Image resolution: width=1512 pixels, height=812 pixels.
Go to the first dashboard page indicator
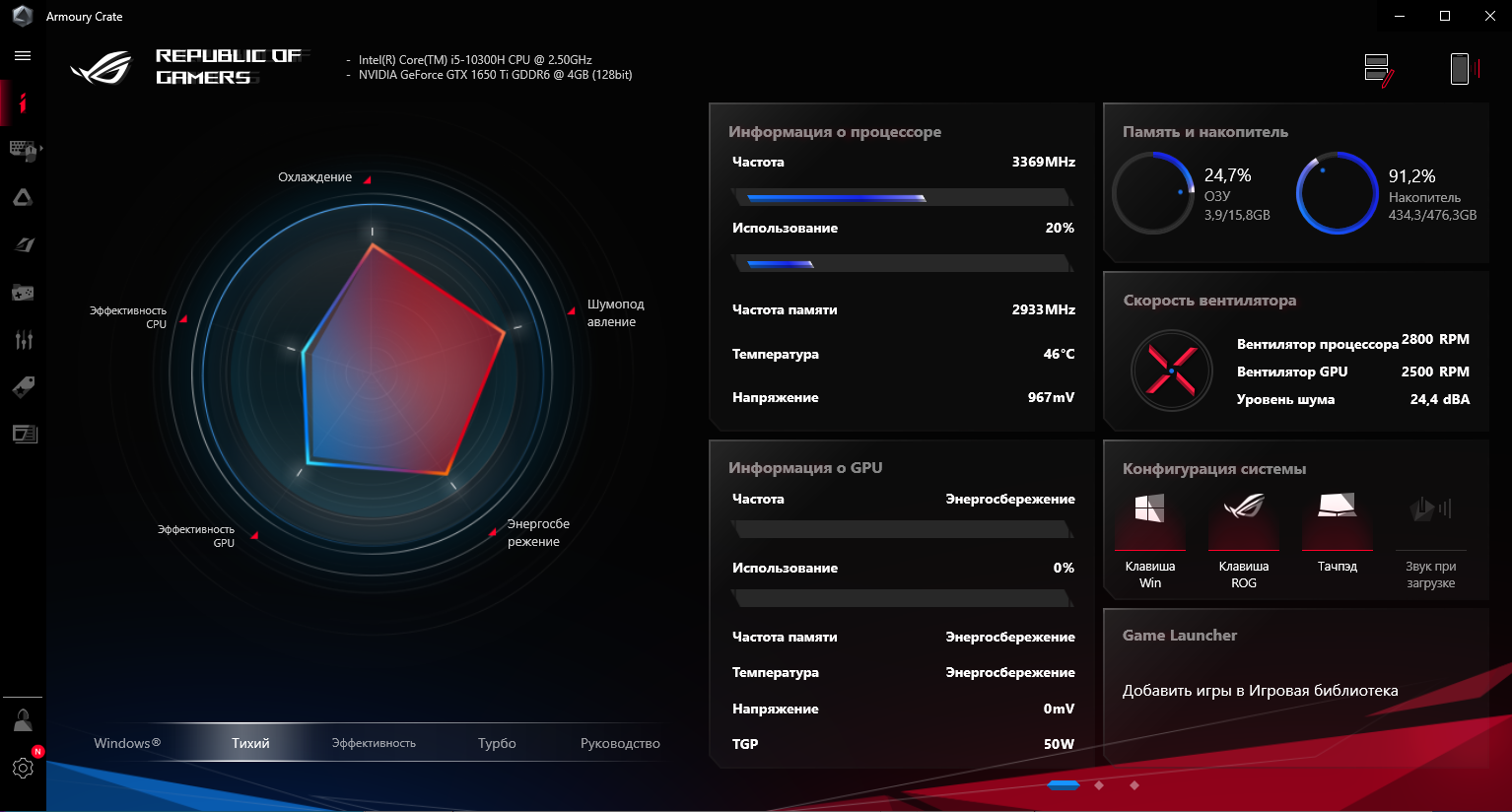tap(1064, 785)
